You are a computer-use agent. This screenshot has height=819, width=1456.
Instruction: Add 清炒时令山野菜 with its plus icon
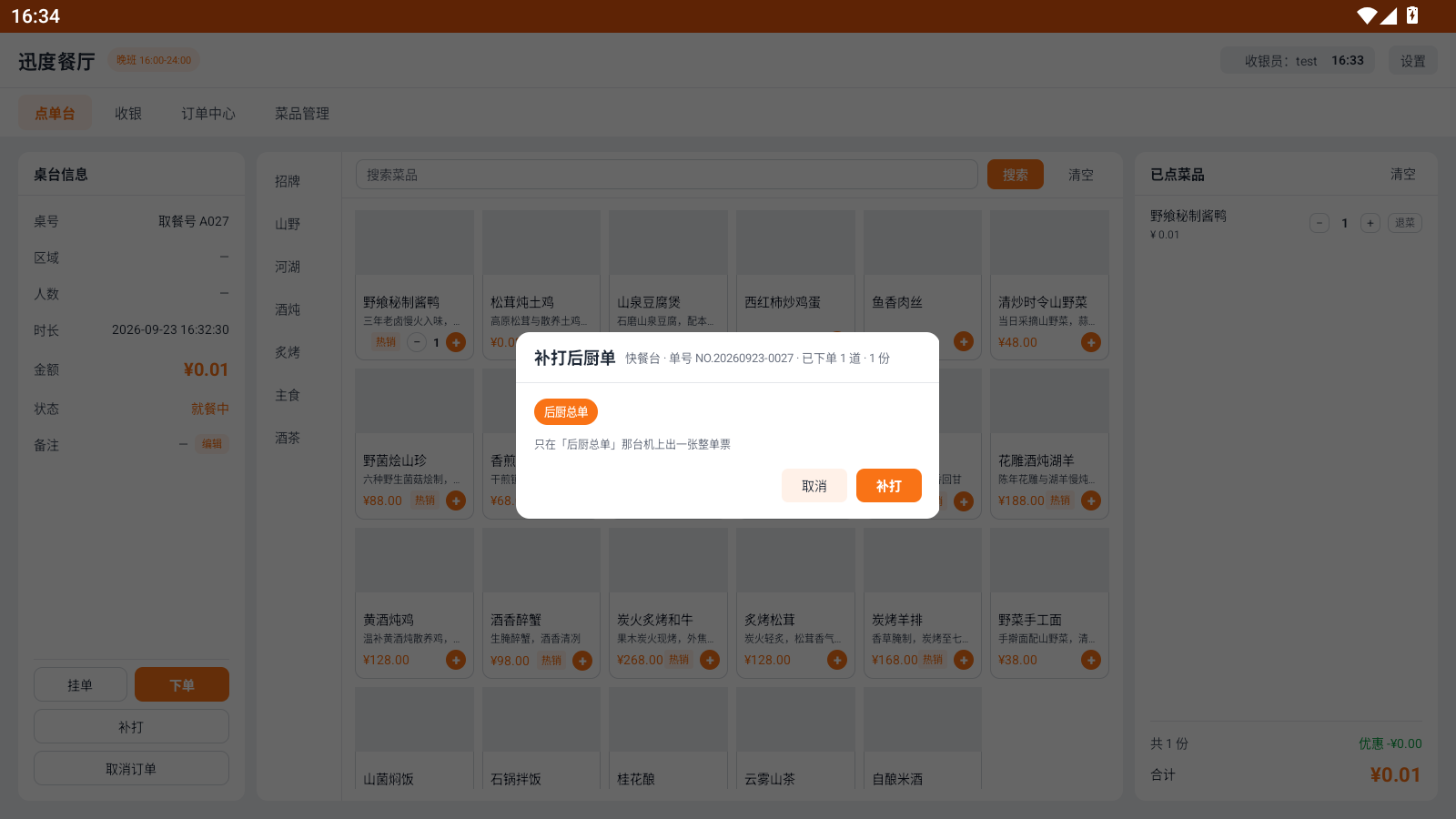[x=1090, y=342]
